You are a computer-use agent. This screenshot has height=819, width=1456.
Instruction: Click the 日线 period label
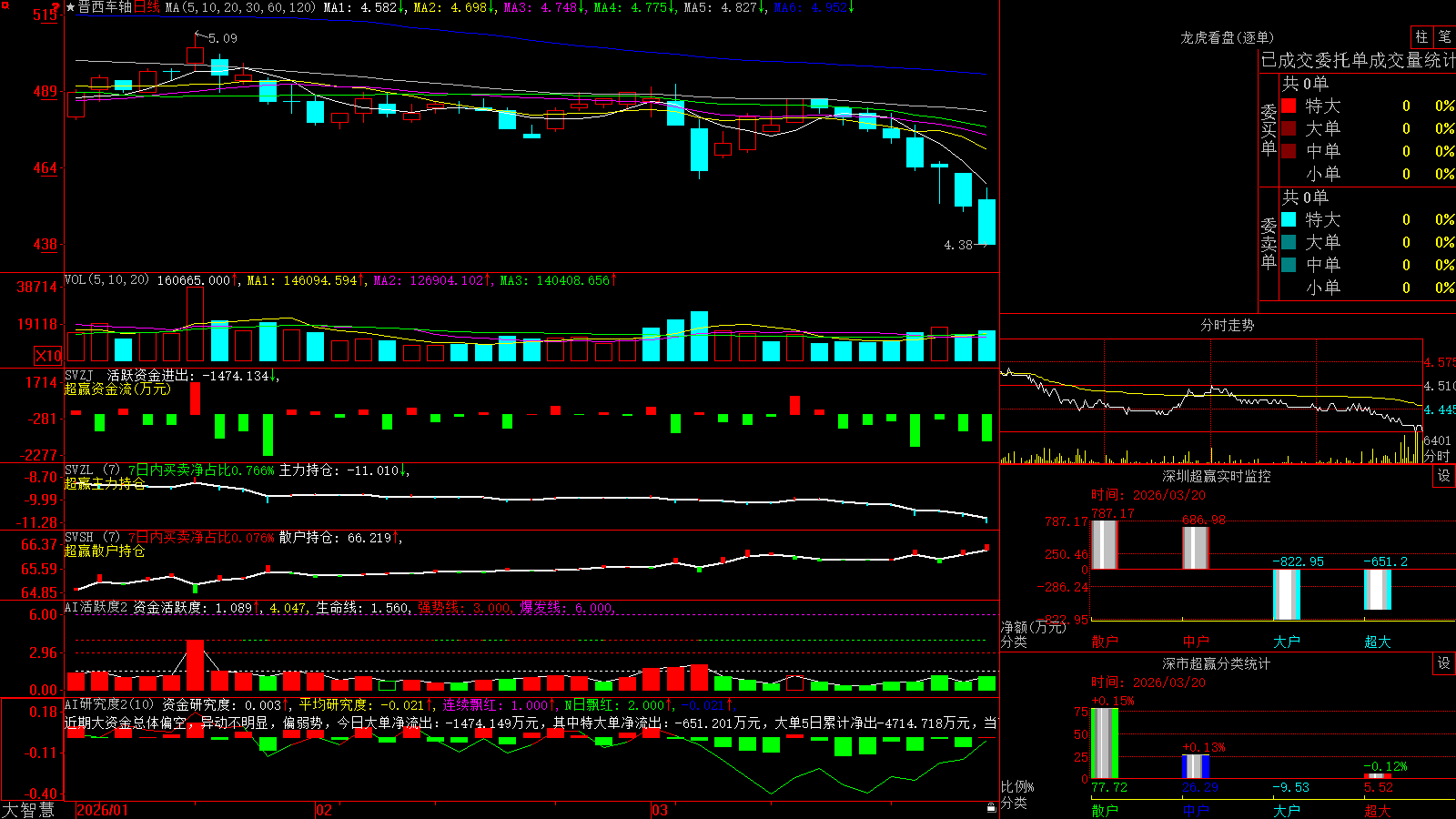click(147, 7)
